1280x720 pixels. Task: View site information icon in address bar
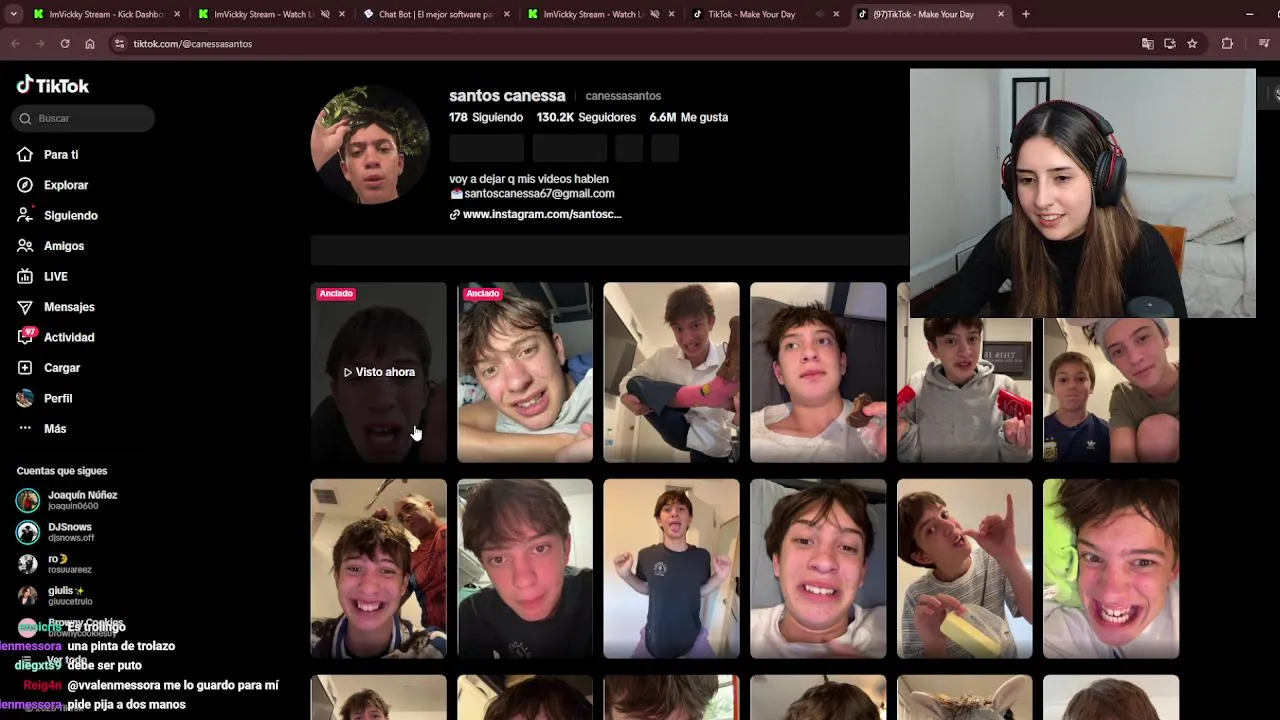[120, 44]
